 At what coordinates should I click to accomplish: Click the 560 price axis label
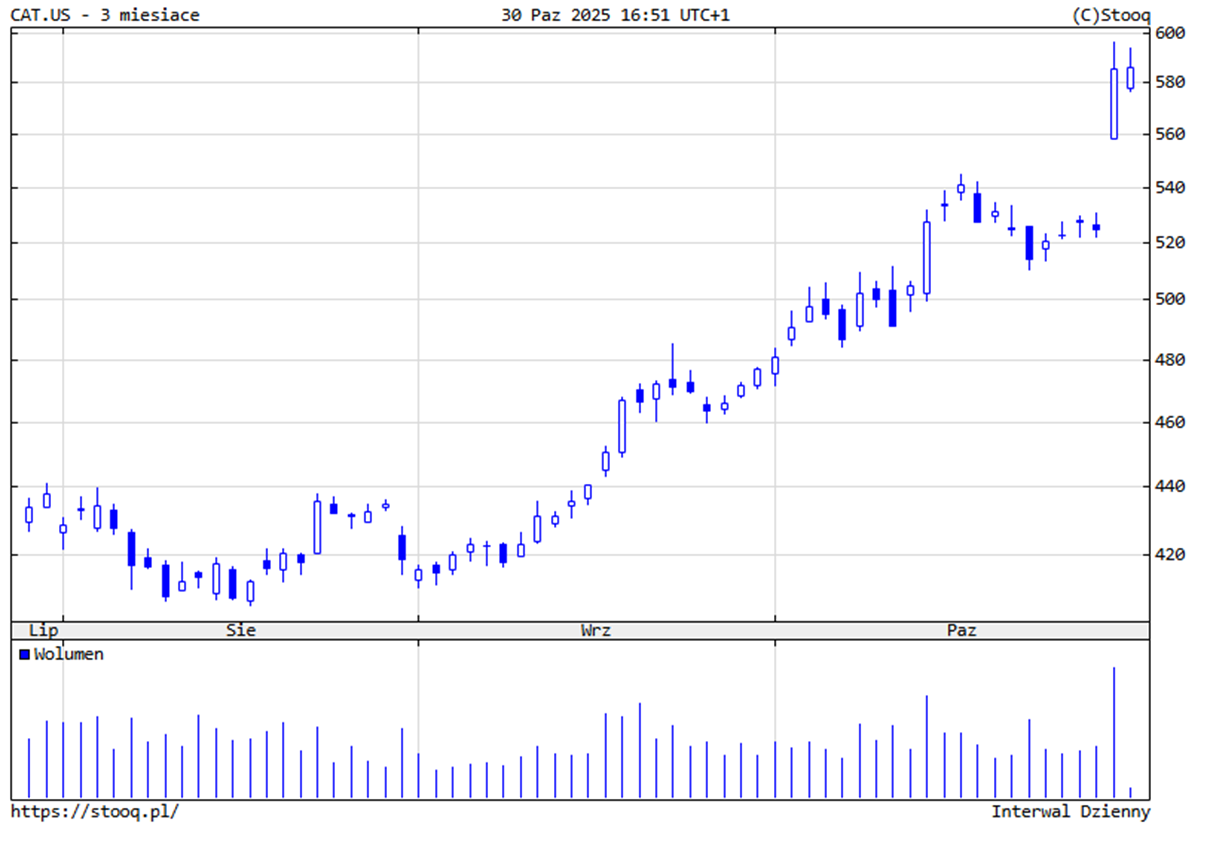(x=1170, y=134)
